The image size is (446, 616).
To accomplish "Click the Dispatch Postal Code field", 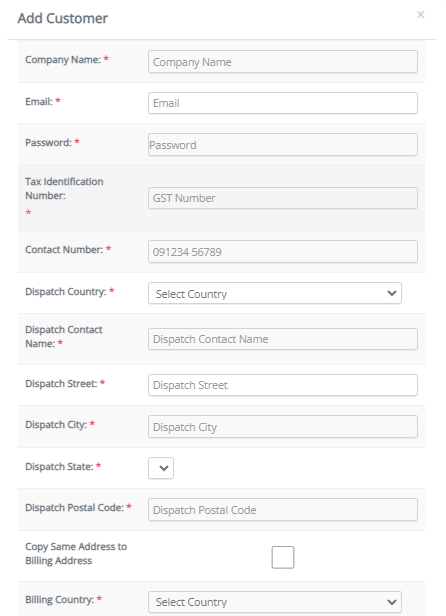I will point(283,510).
